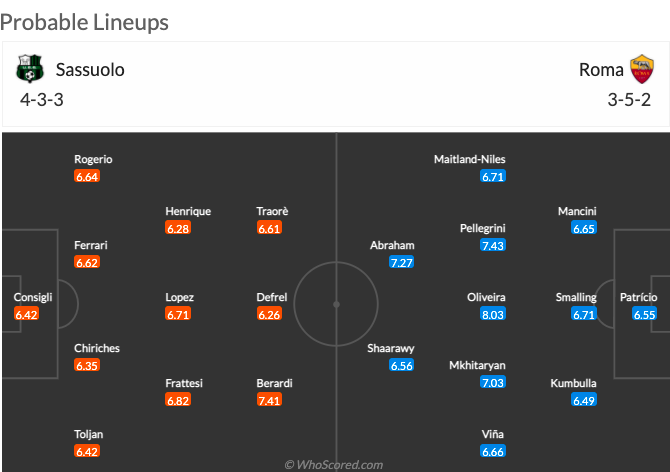
Task: Click Patrício's 6.55 rating badge
Action: (x=644, y=314)
